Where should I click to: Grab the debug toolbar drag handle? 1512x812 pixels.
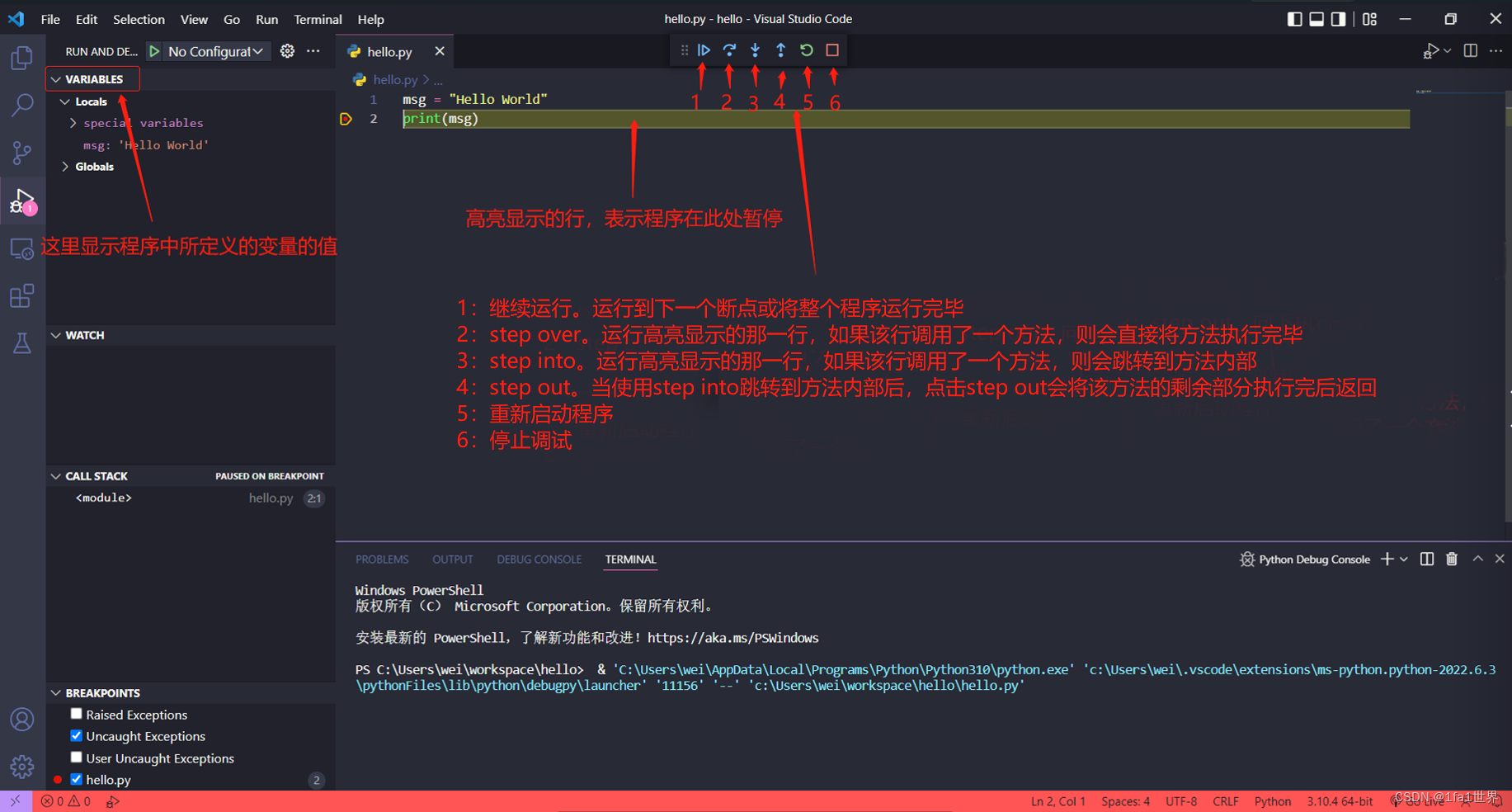tap(684, 50)
